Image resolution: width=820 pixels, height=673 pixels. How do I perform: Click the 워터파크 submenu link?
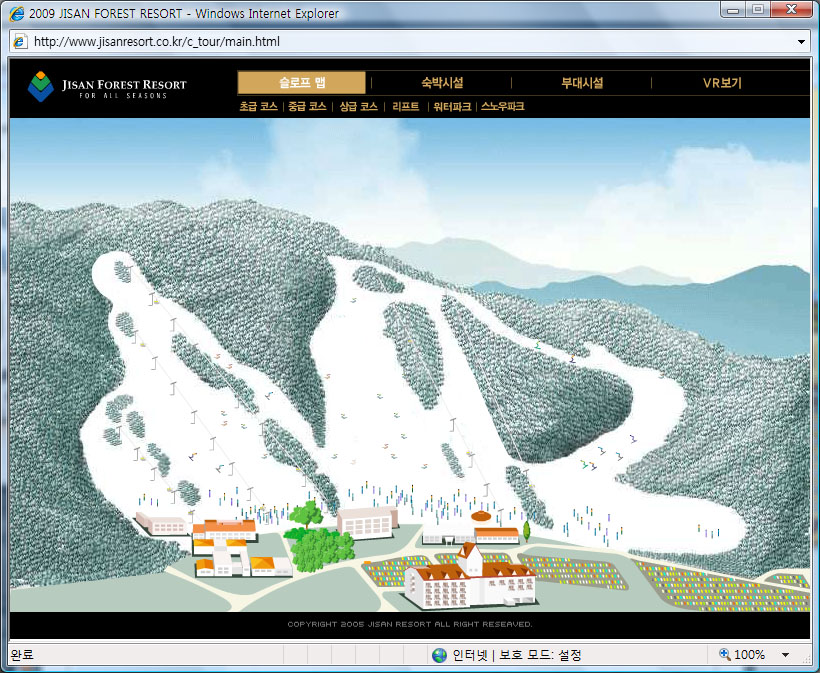[452, 106]
